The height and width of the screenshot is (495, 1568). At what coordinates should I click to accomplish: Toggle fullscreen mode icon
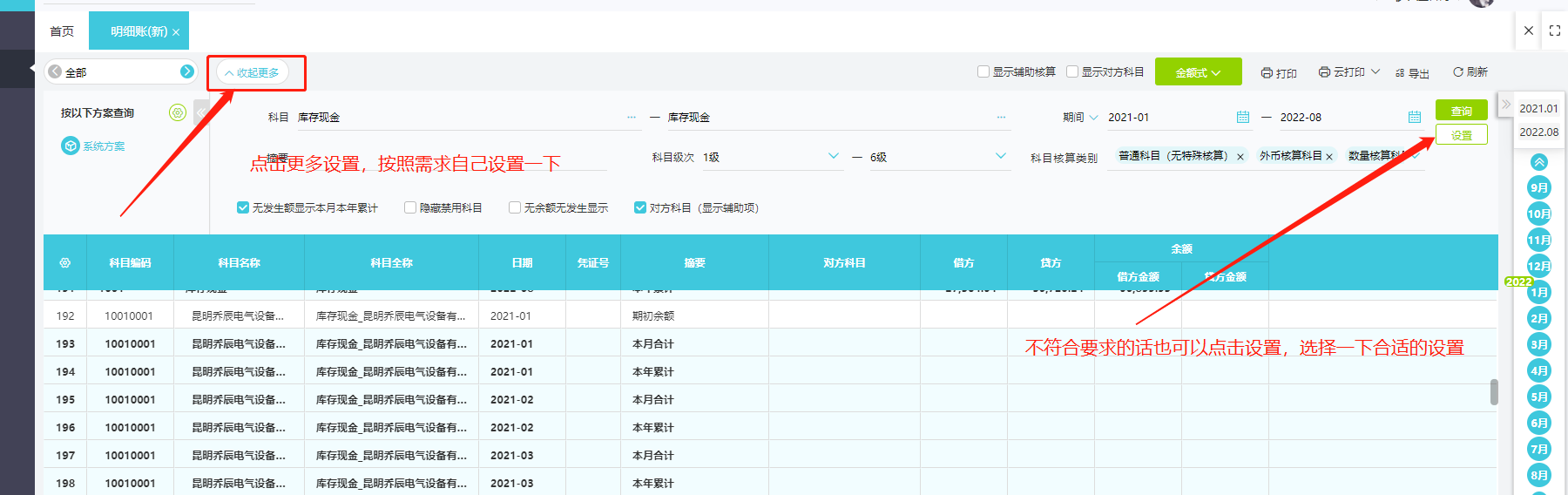pyautogui.click(x=1555, y=31)
